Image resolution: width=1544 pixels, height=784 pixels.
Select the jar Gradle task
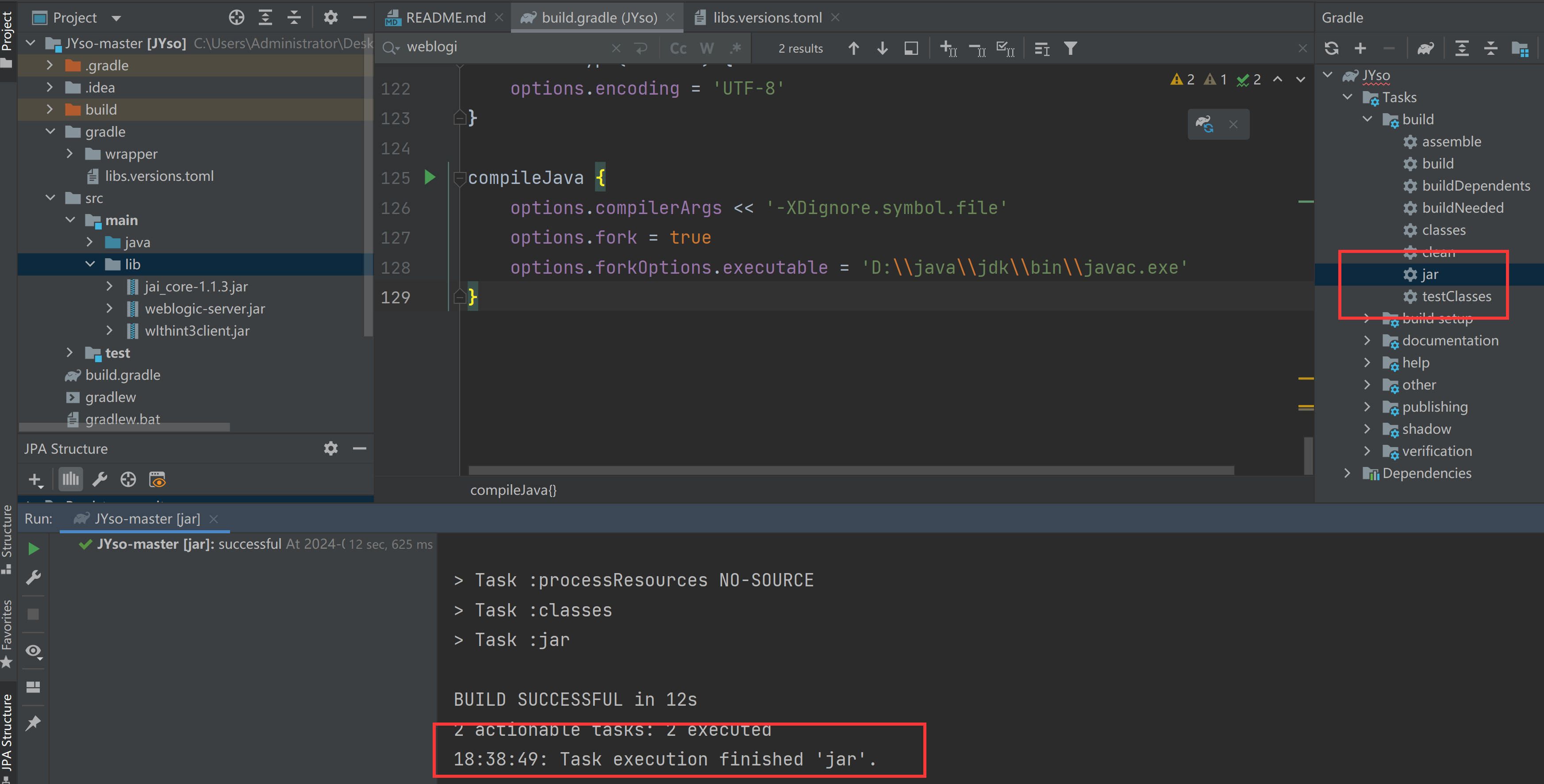(x=1429, y=274)
